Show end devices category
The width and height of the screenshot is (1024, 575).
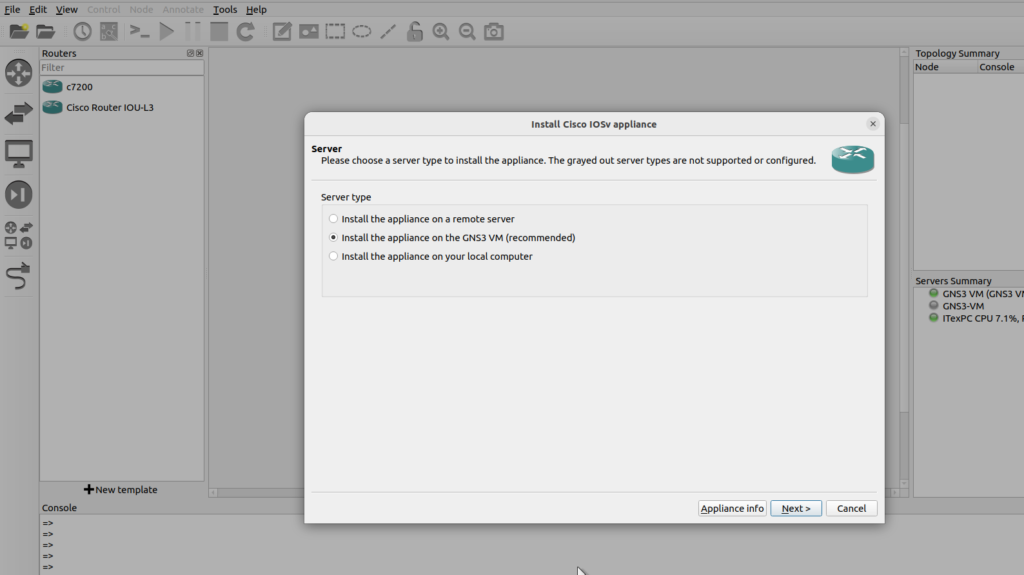coord(19,154)
